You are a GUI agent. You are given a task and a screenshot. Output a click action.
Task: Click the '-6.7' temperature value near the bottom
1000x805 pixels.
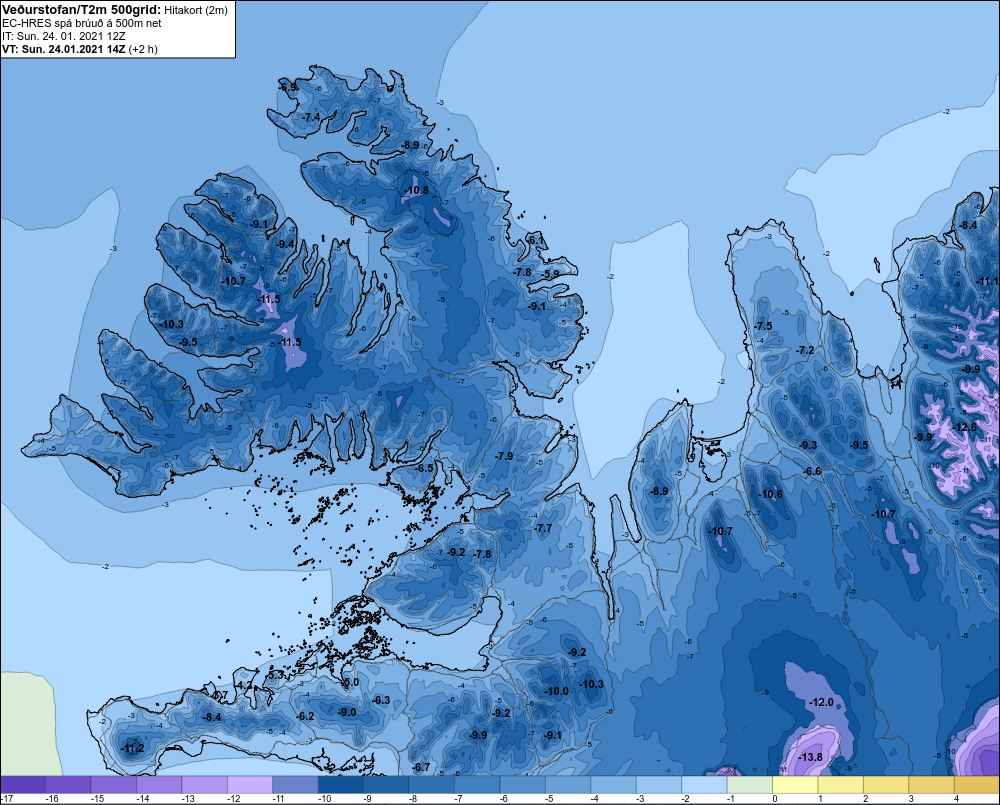pyautogui.click(x=421, y=767)
